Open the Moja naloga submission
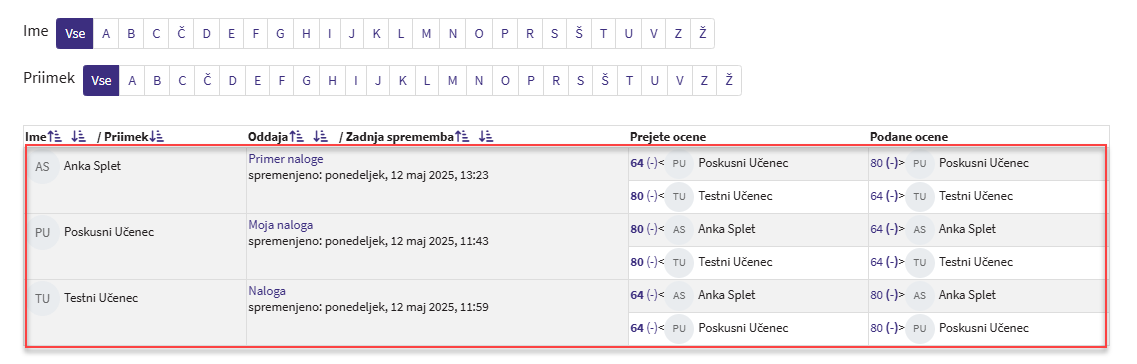Viewport: 1137px width, 364px height. pos(281,225)
